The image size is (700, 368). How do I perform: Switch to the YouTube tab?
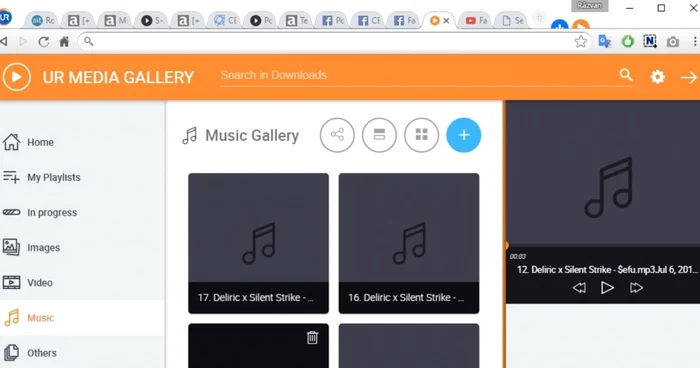click(x=476, y=21)
